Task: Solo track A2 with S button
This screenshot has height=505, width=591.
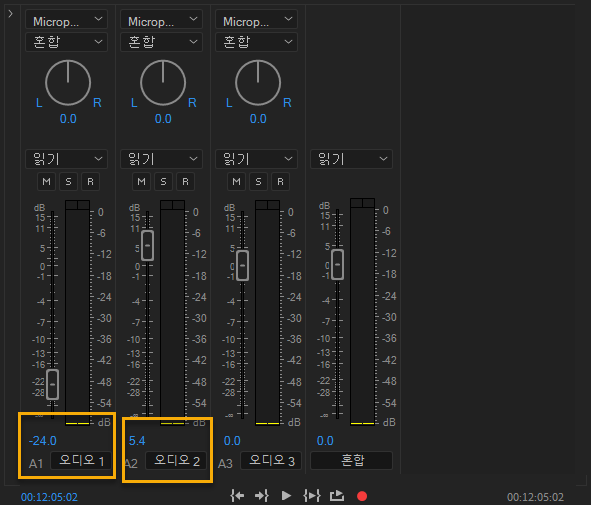Action: 163,182
